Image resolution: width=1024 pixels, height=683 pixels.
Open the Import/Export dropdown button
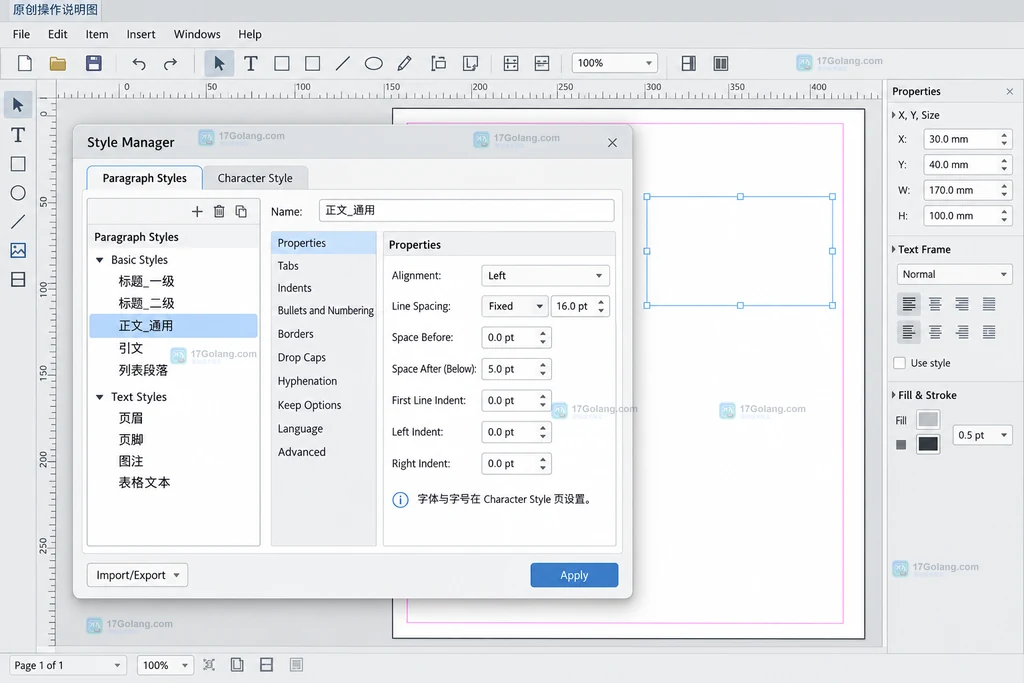click(x=137, y=575)
